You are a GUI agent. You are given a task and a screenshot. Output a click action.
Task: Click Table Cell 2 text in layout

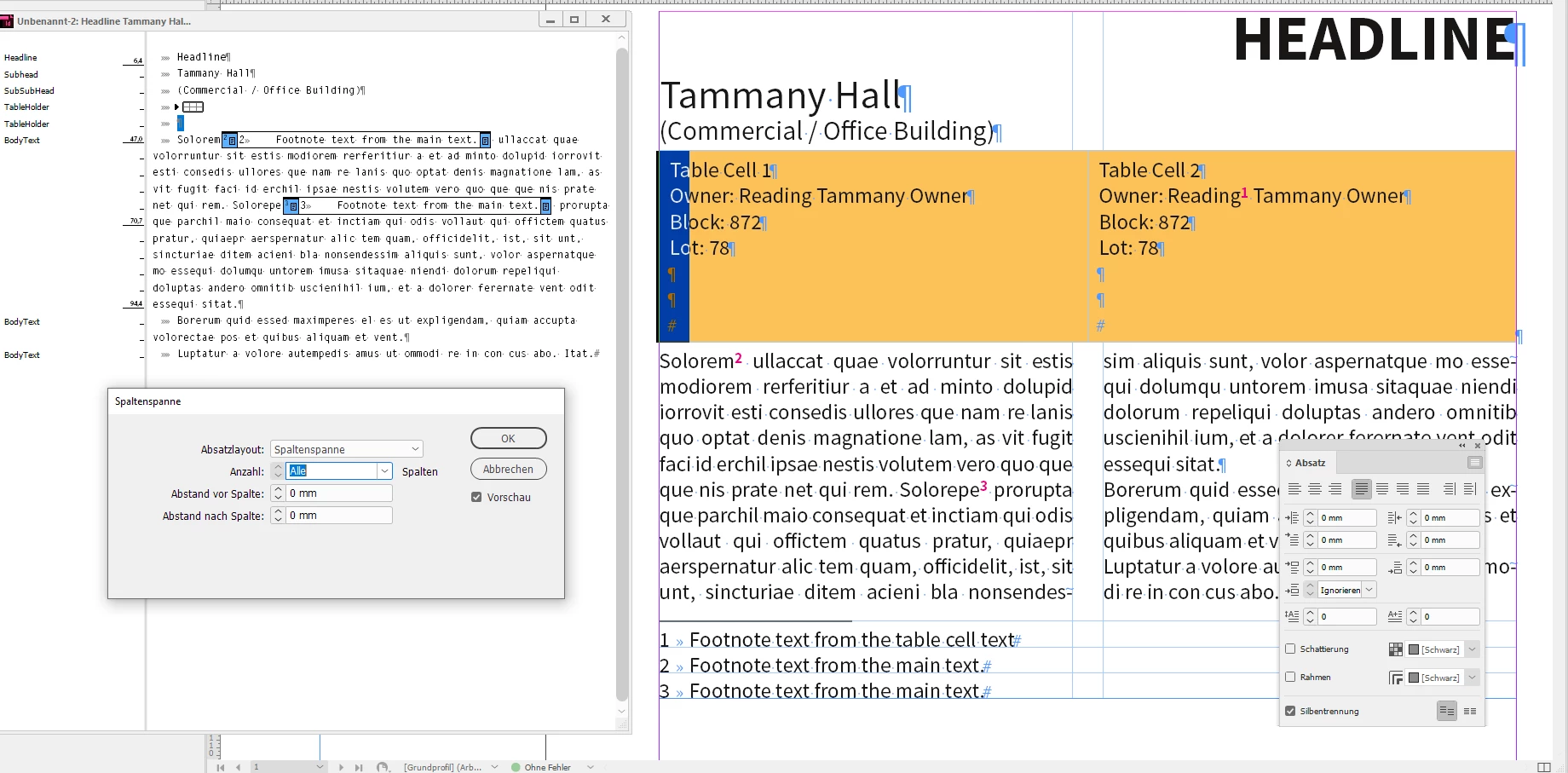tap(1148, 170)
